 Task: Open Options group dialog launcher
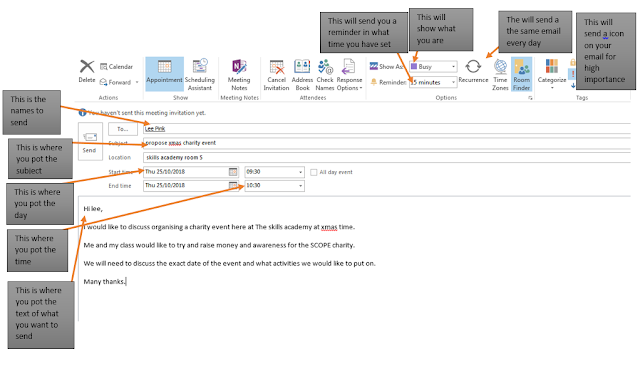(x=530, y=98)
